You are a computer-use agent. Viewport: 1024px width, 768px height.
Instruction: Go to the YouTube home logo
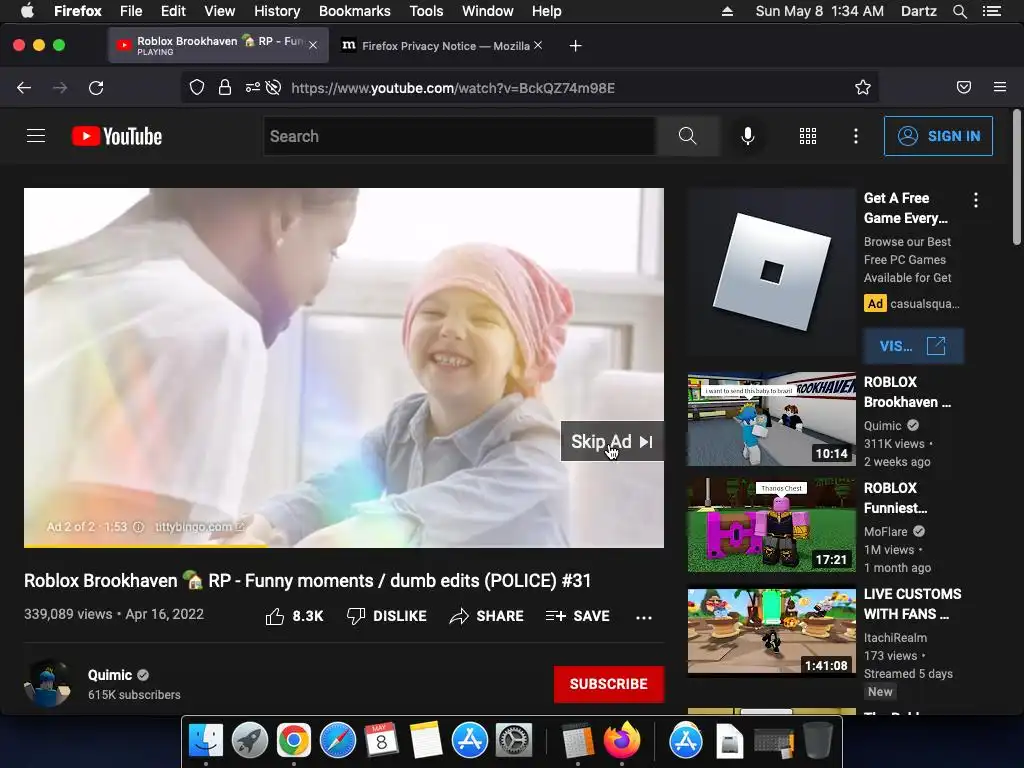pos(117,136)
